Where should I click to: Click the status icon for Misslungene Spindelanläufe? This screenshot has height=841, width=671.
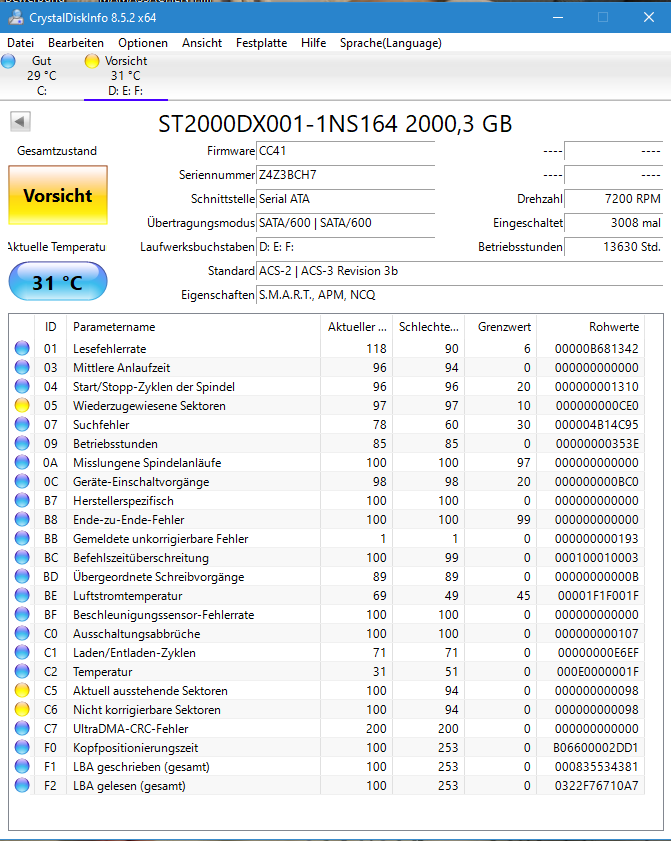click(x=22, y=462)
